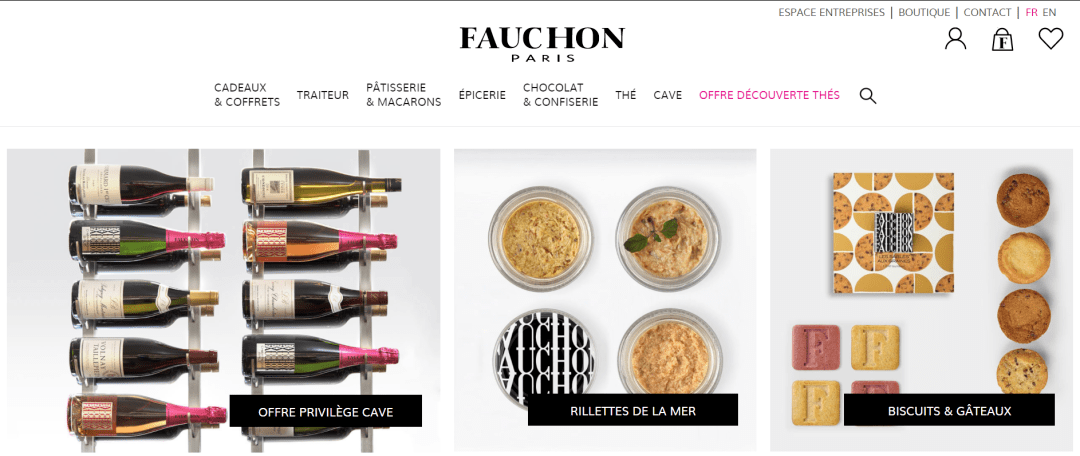Open Chocolat & Confiserie menu
Screen dimensions: 1080x456
tap(561, 95)
